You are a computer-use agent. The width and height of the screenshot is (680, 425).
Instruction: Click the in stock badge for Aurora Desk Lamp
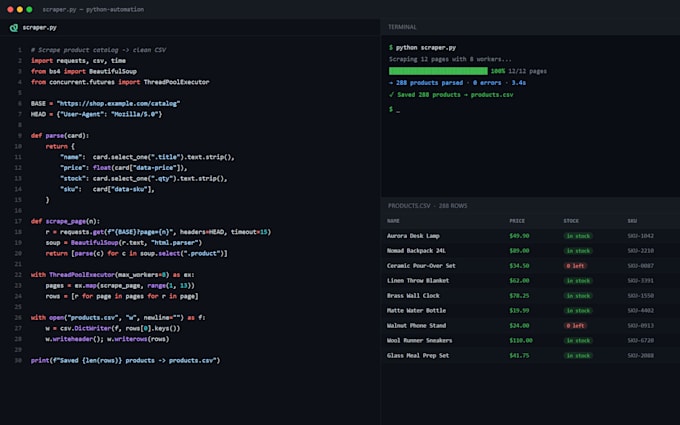pyautogui.click(x=578, y=236)
